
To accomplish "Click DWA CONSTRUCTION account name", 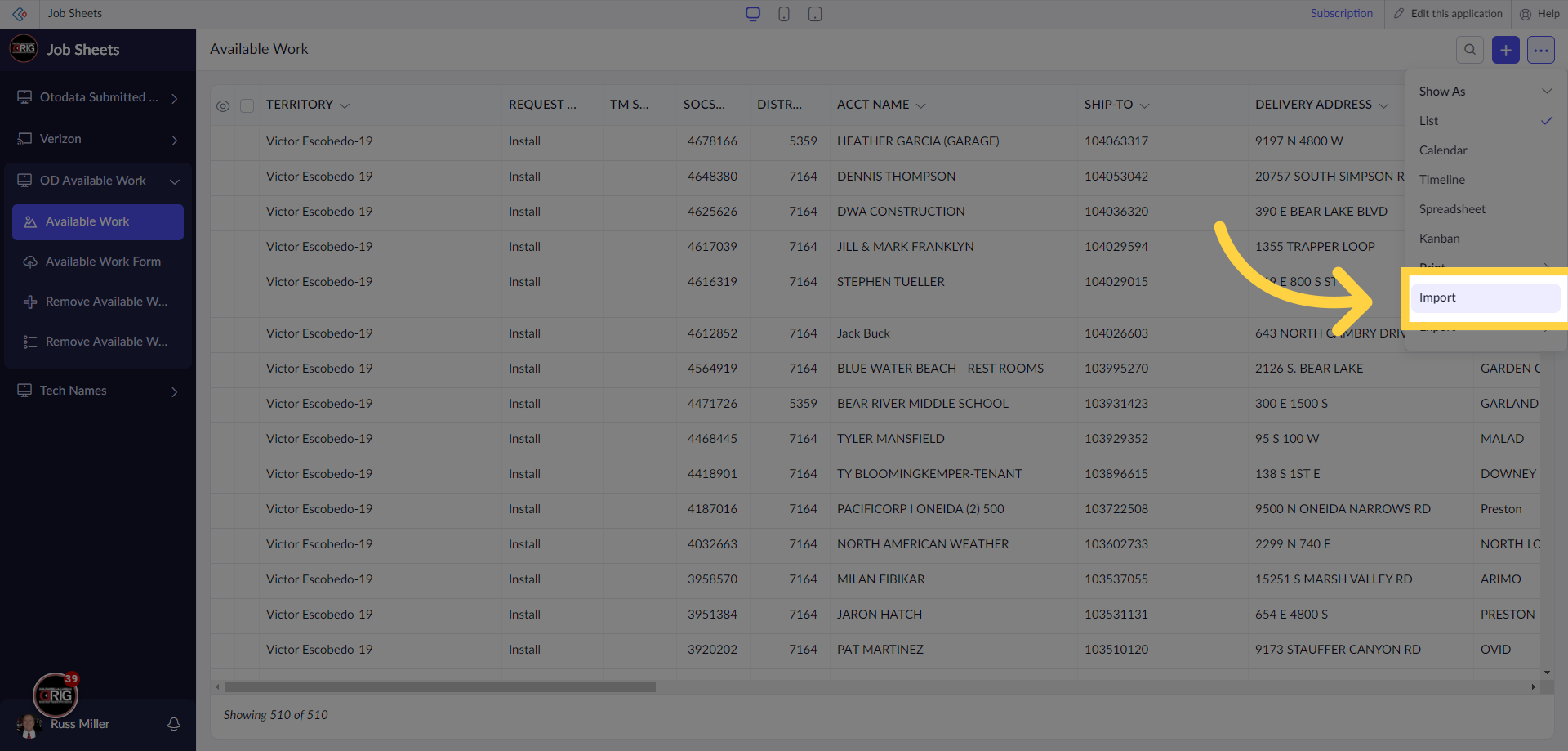I will click(x=901, y=212).
